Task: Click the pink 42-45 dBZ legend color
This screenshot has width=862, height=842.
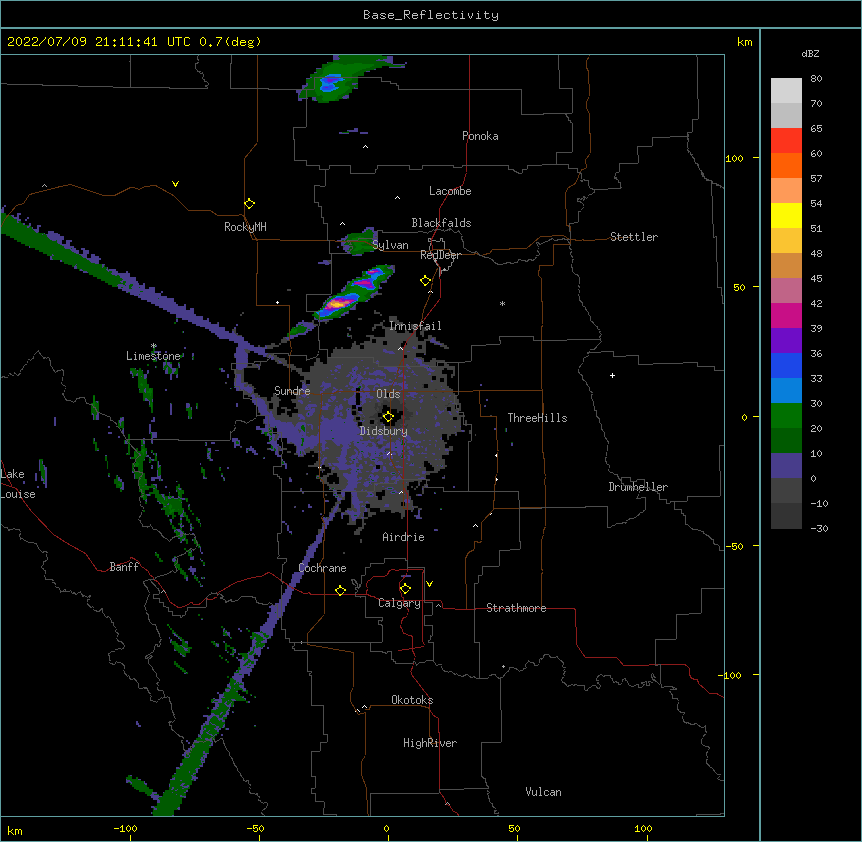Action: tap(786, 291)
